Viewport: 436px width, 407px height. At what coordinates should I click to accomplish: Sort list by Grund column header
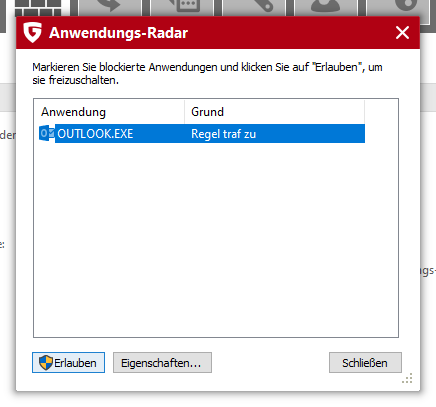pyautogui.click(x=274, y=112)
